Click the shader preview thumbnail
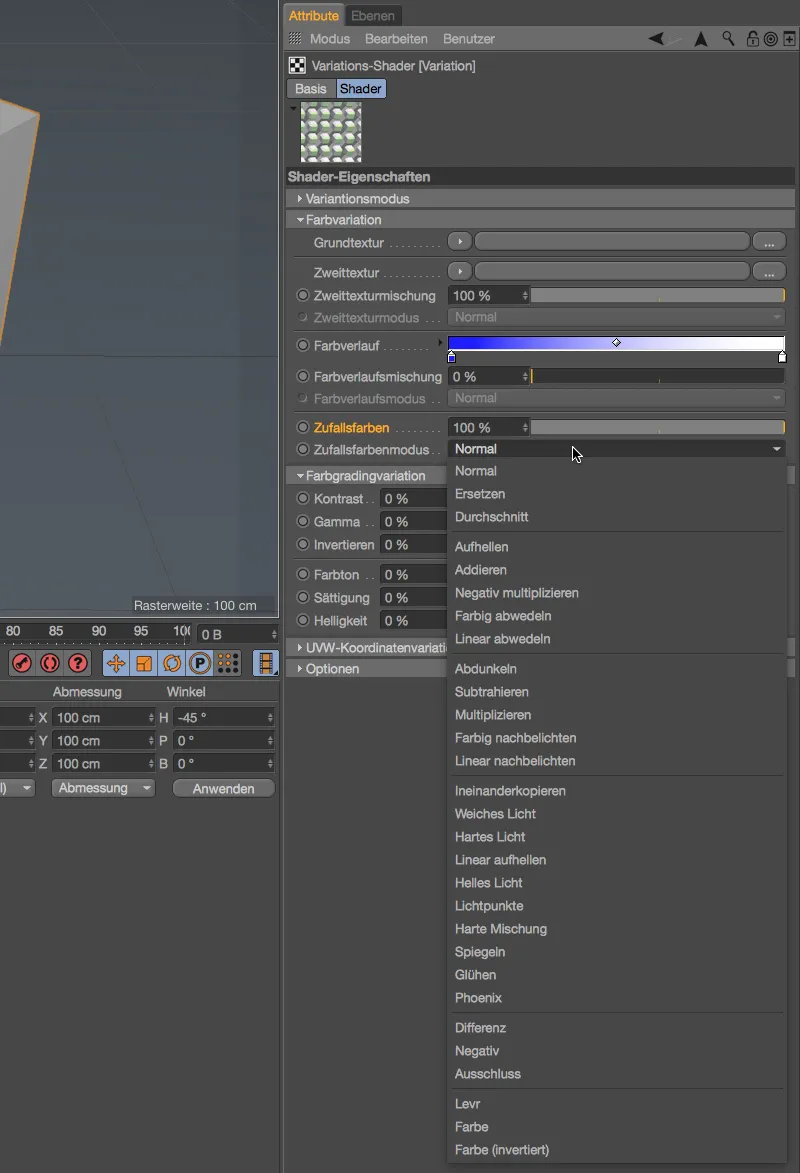This screenshot has height=1173, width=800. pyautogui.click(x=331, y=132)
